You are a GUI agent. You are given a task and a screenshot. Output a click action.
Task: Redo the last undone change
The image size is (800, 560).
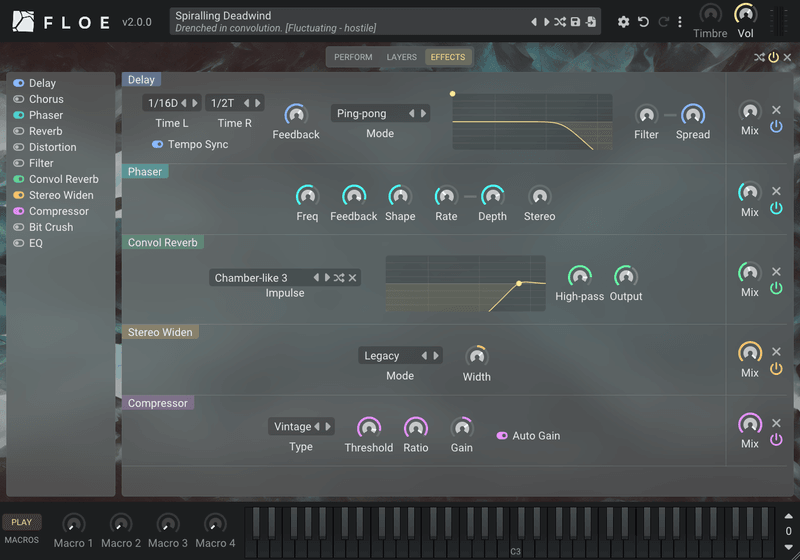(663, 22)
